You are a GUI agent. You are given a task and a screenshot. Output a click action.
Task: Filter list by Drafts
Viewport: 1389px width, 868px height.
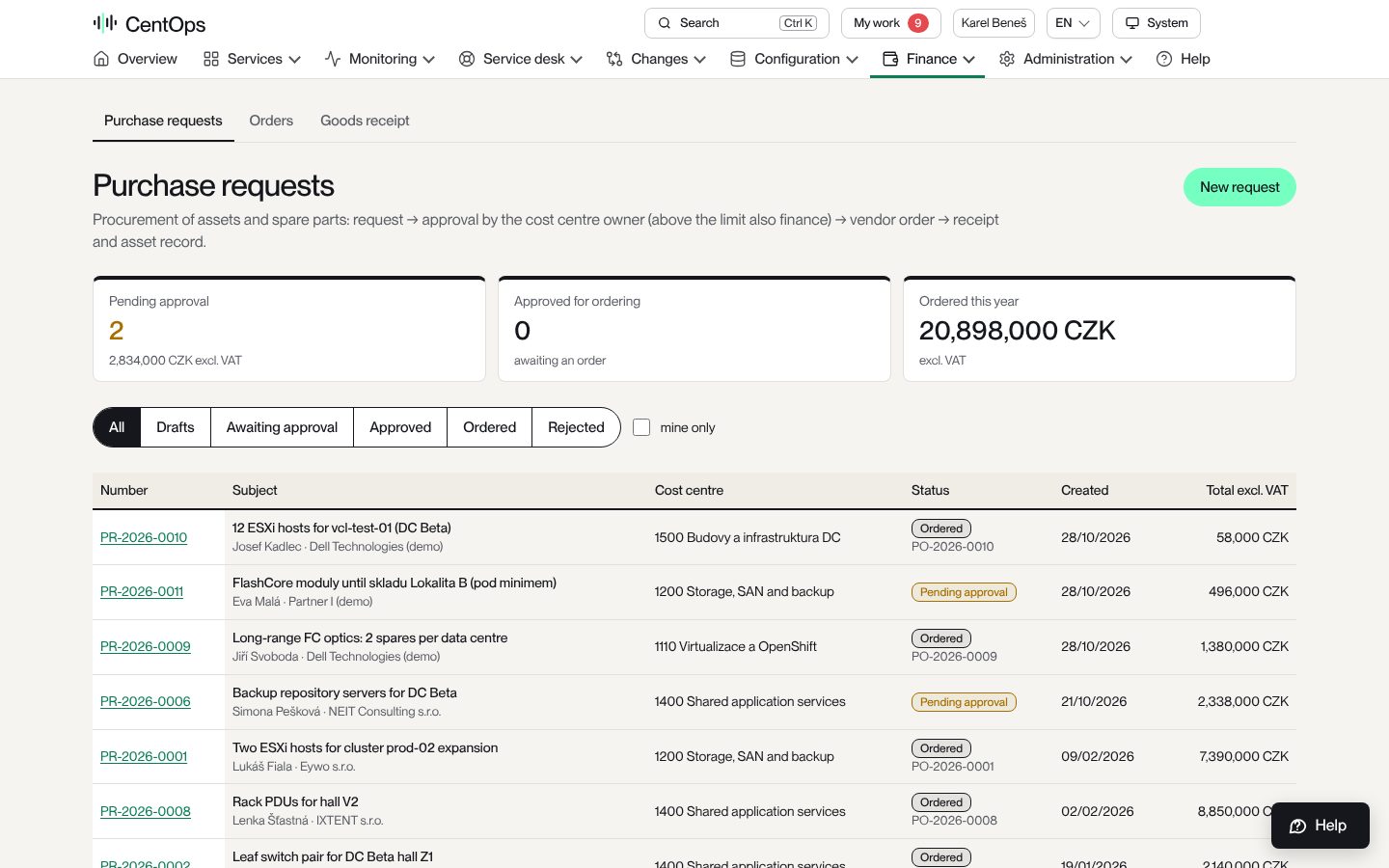[176, 427]
